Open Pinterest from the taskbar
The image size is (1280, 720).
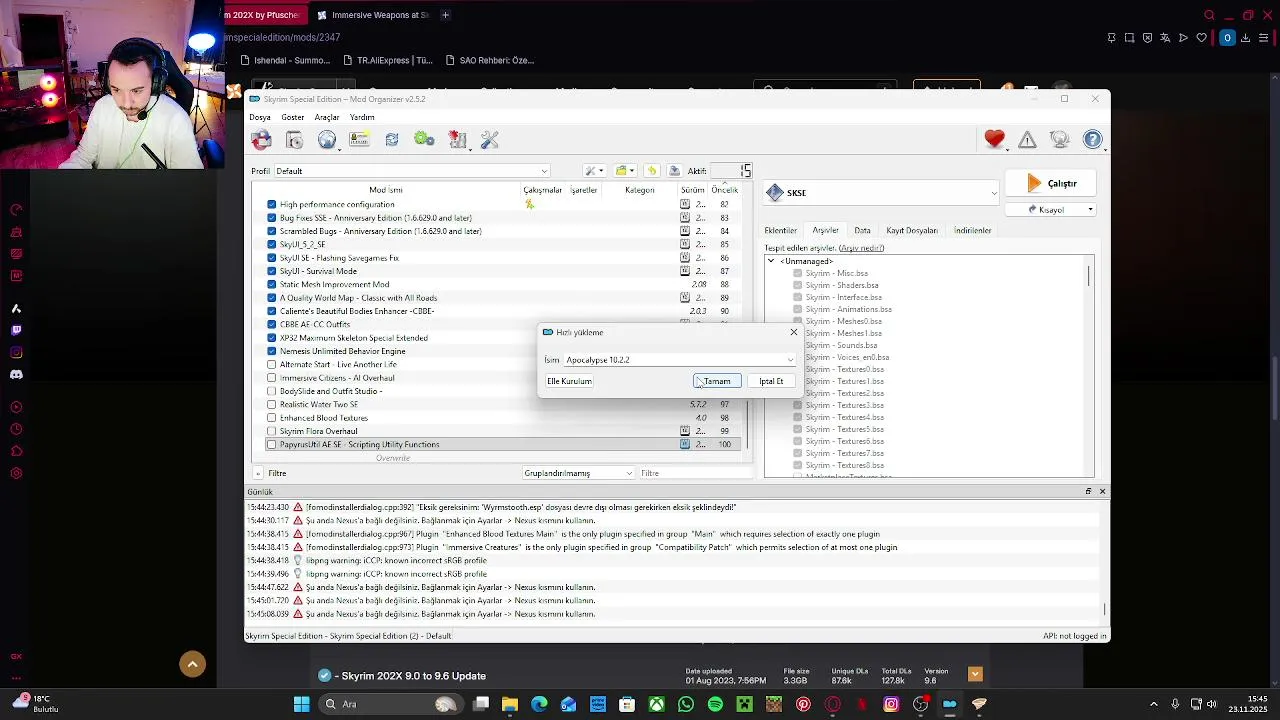point(803,704)
